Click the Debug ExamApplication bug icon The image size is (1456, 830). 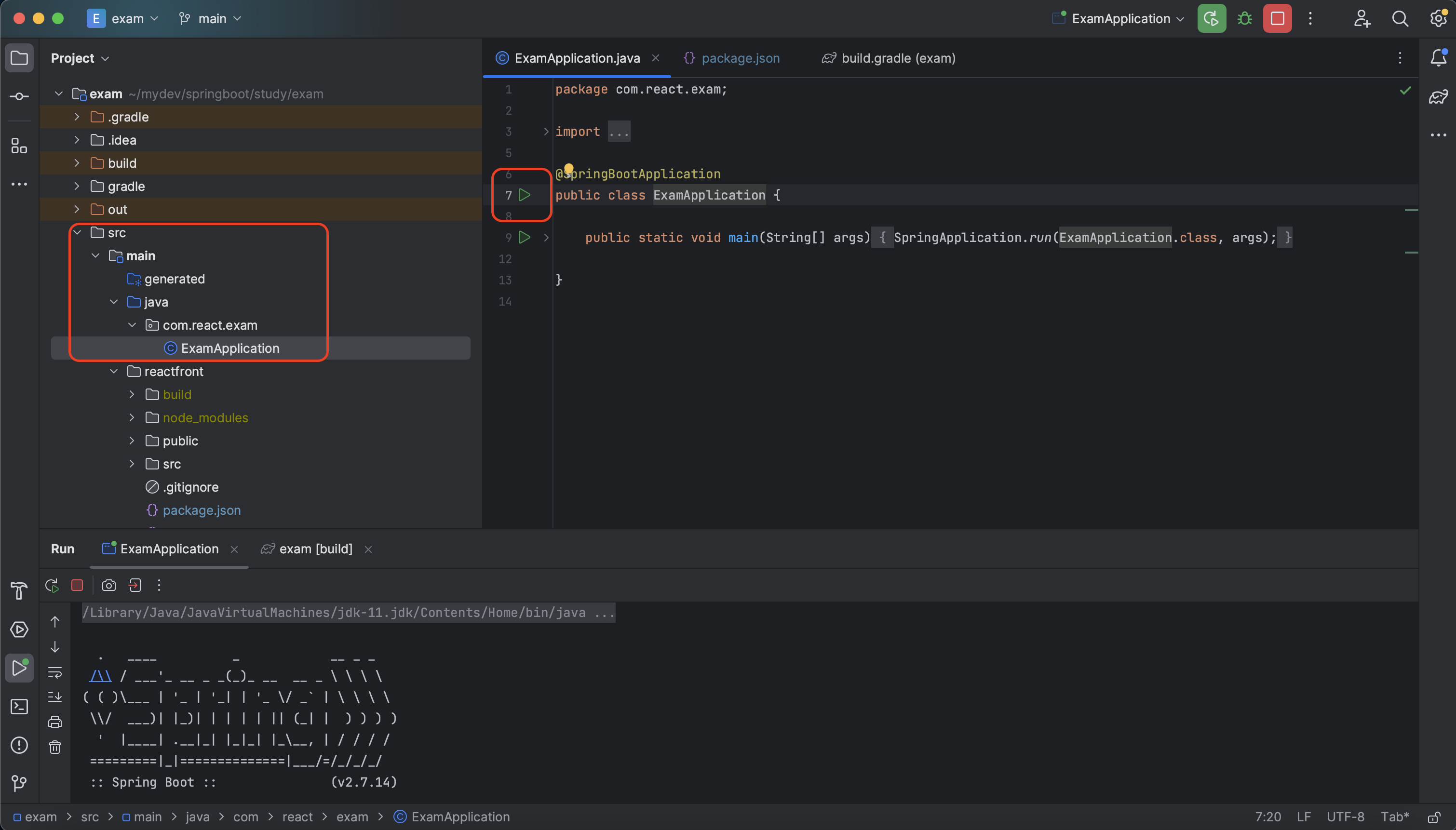pyautogui.click(x=1244, y=19)
